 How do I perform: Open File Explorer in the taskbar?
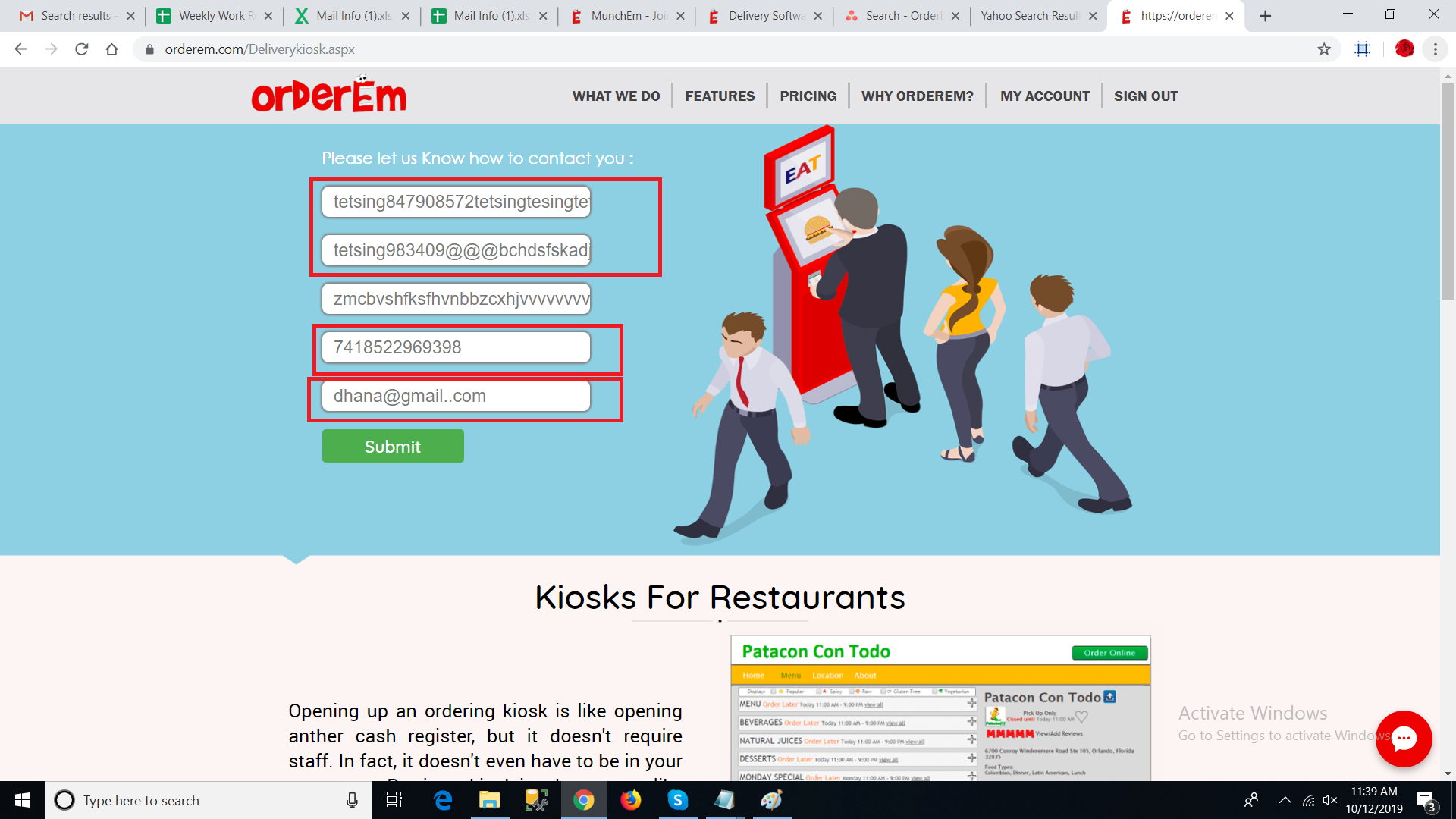click(489, 800)
